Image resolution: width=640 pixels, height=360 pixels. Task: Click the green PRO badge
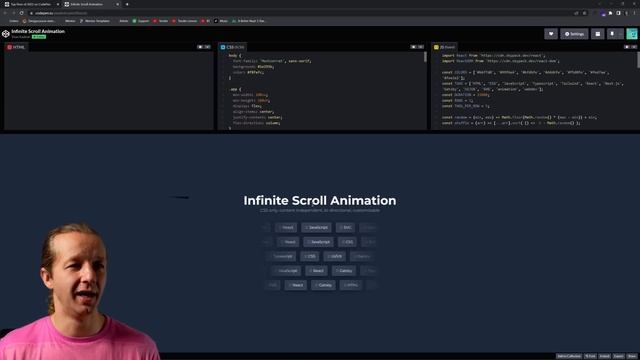pyautogui.click(x=39, y=37)
